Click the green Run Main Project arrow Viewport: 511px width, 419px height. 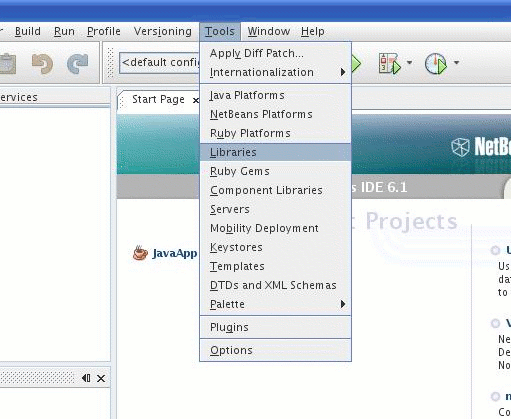click(x=356, y=63)
